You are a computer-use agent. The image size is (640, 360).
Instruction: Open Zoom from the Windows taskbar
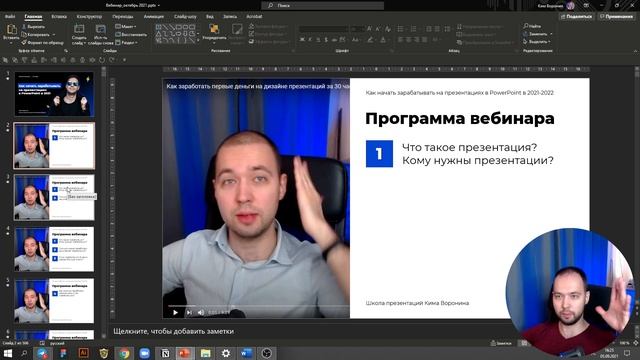[144, 353]
